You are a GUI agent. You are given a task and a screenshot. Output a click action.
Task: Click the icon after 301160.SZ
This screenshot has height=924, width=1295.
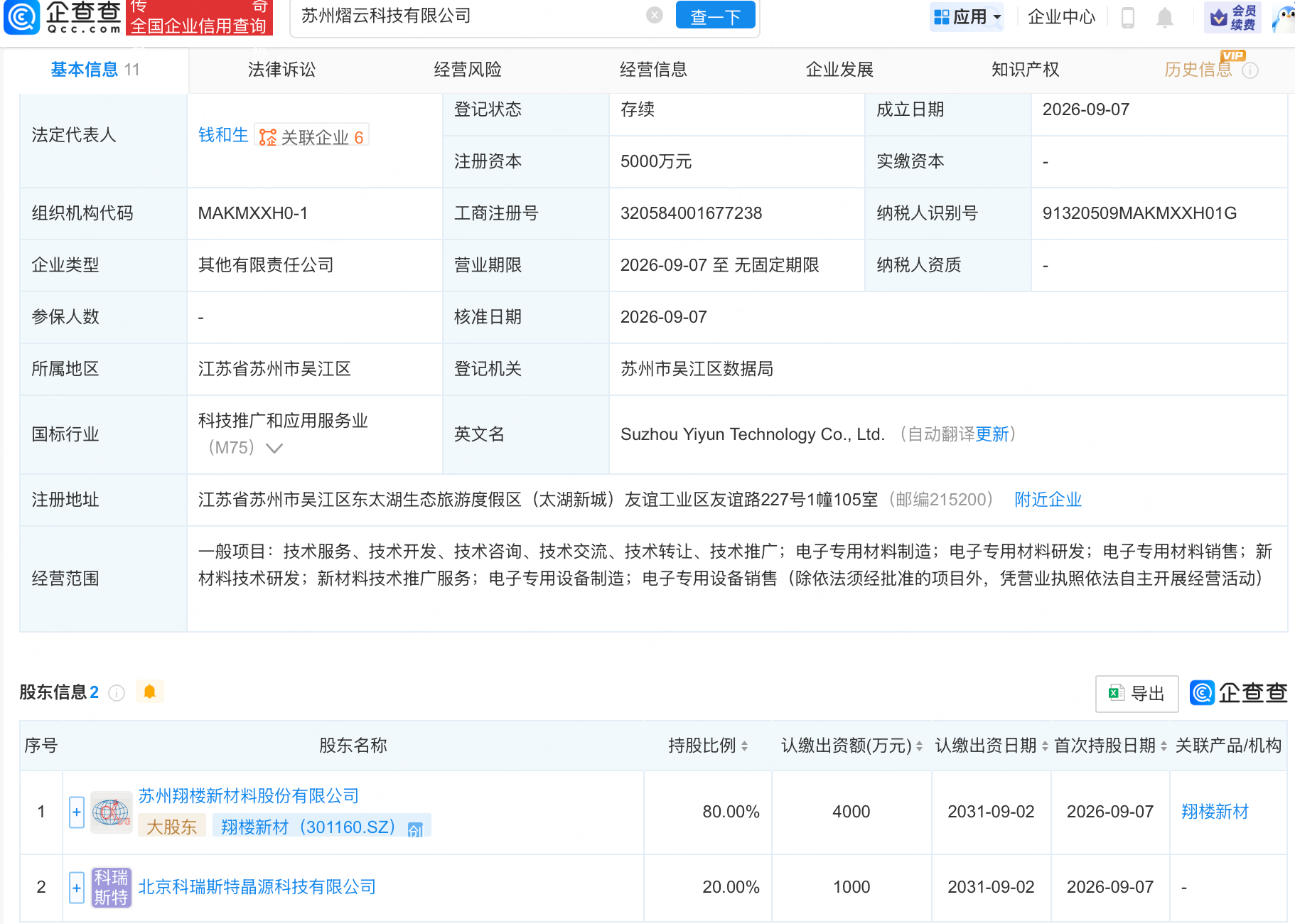(x=416, y=829)
